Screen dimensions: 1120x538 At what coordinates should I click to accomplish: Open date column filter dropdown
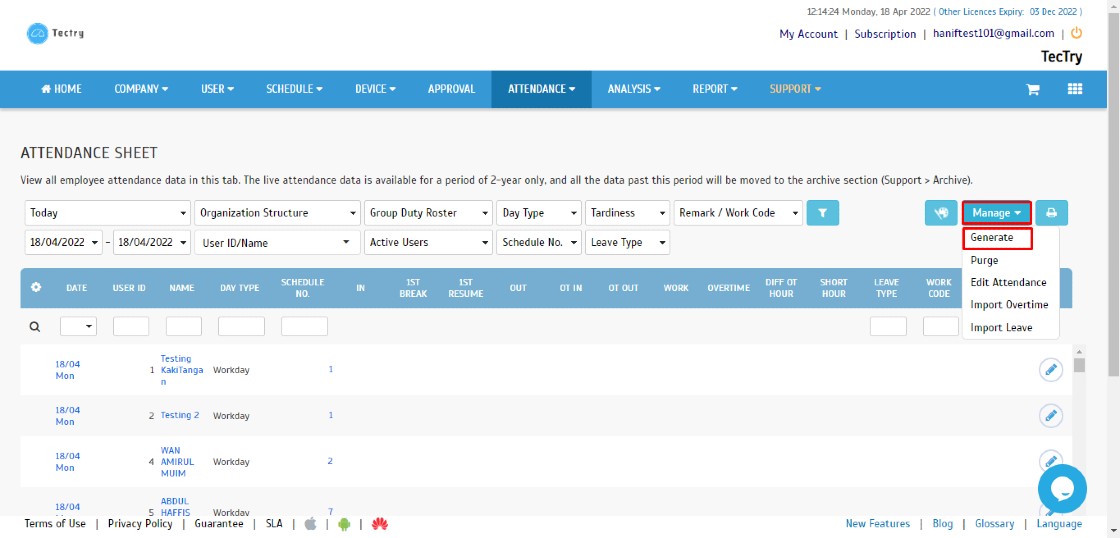click(79, 327)
